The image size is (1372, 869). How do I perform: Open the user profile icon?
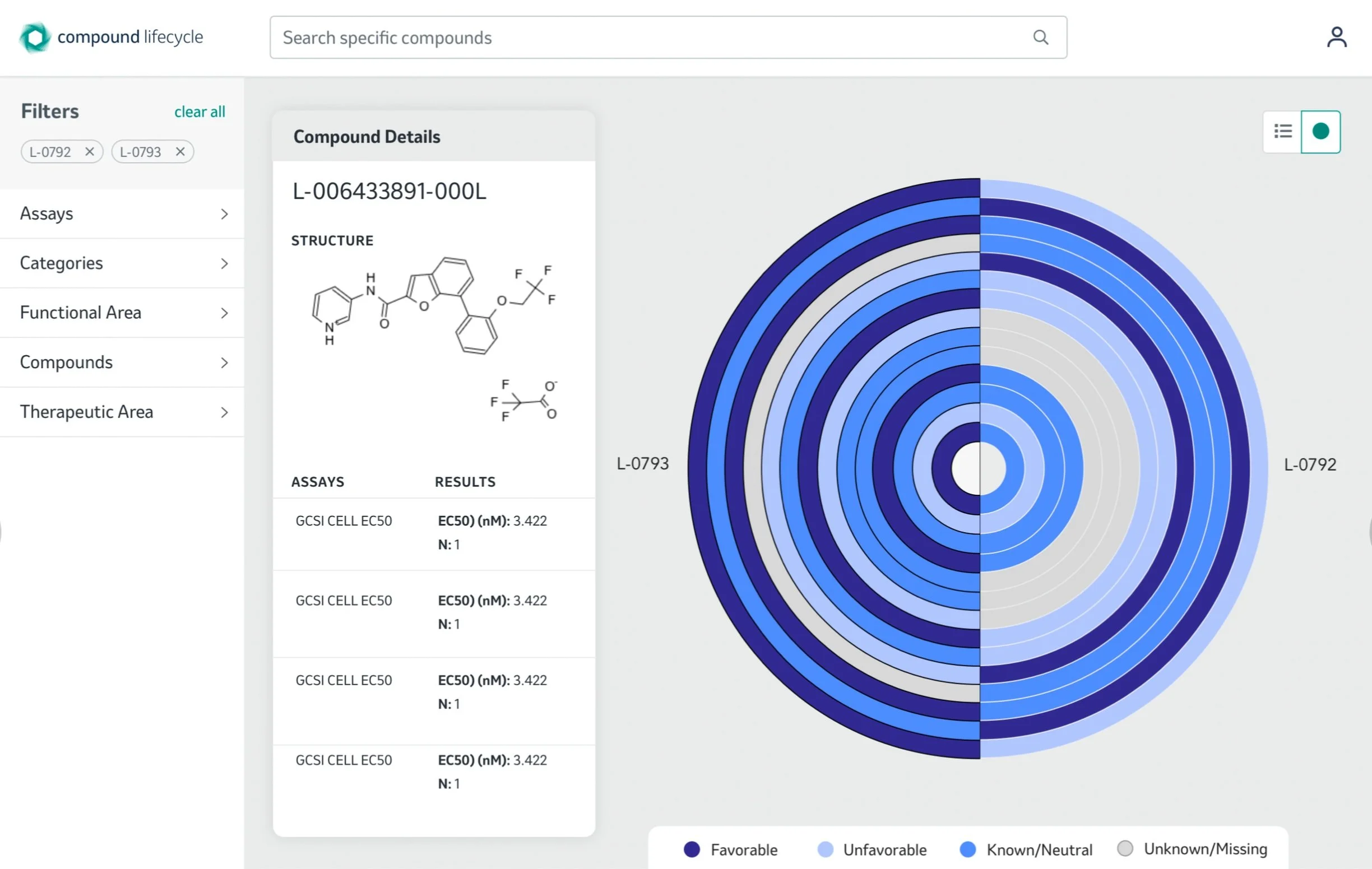coord(1336,38)
